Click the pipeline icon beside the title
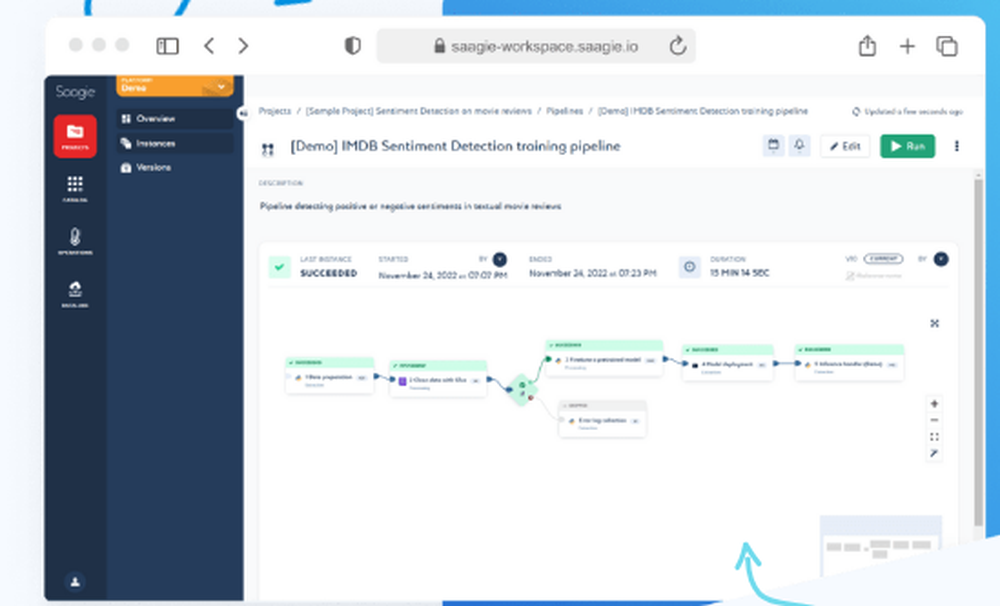 coord(268,149)
